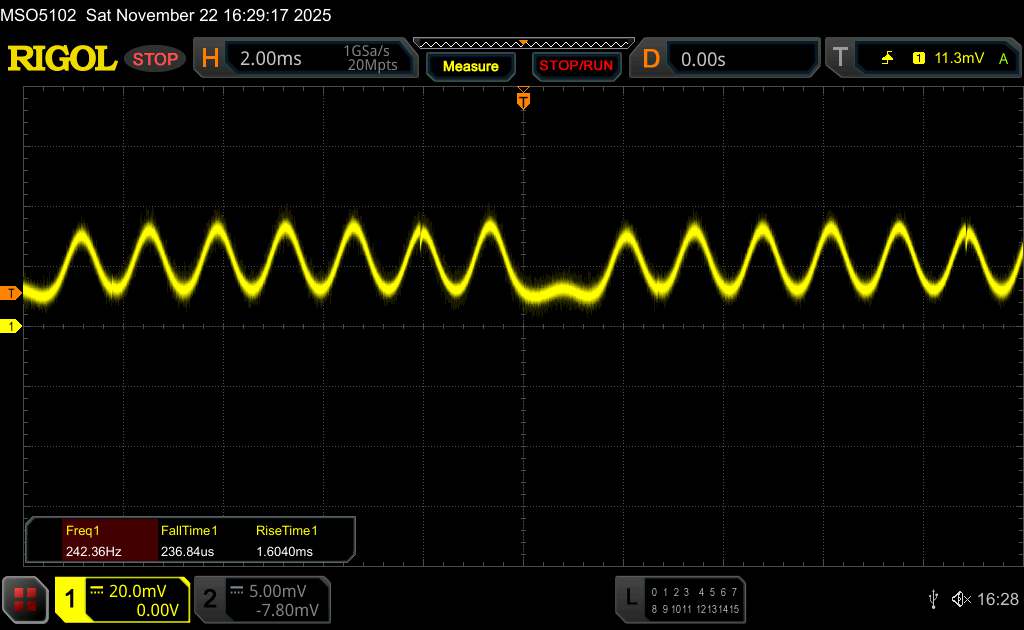Open the Measure menu
The height and width of the screenshot is (630, 1024).
[470, 66]
